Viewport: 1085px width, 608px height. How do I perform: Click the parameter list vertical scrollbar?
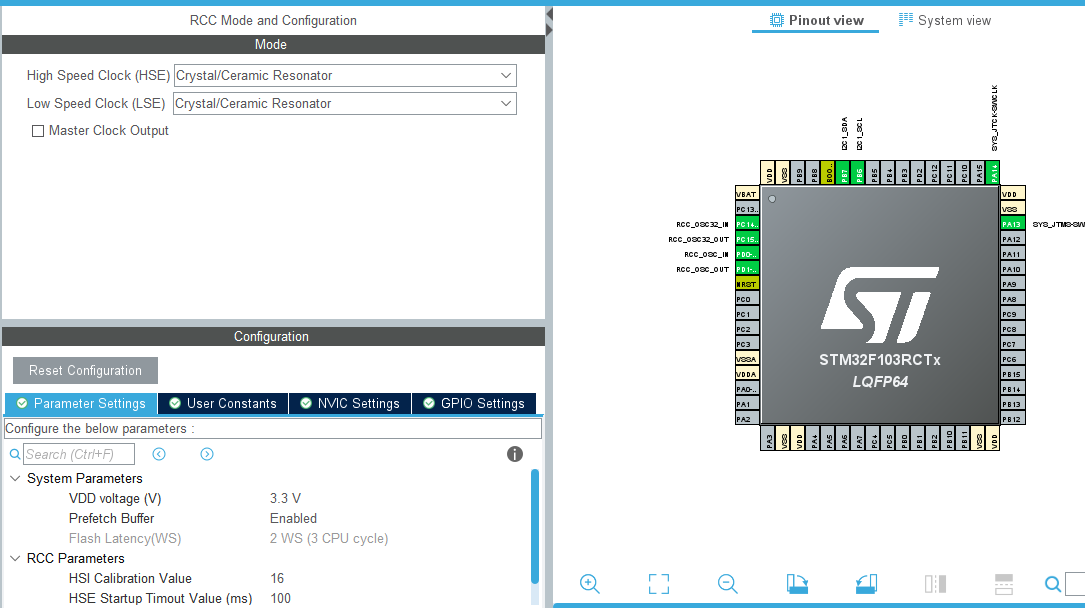pos(535,526)
